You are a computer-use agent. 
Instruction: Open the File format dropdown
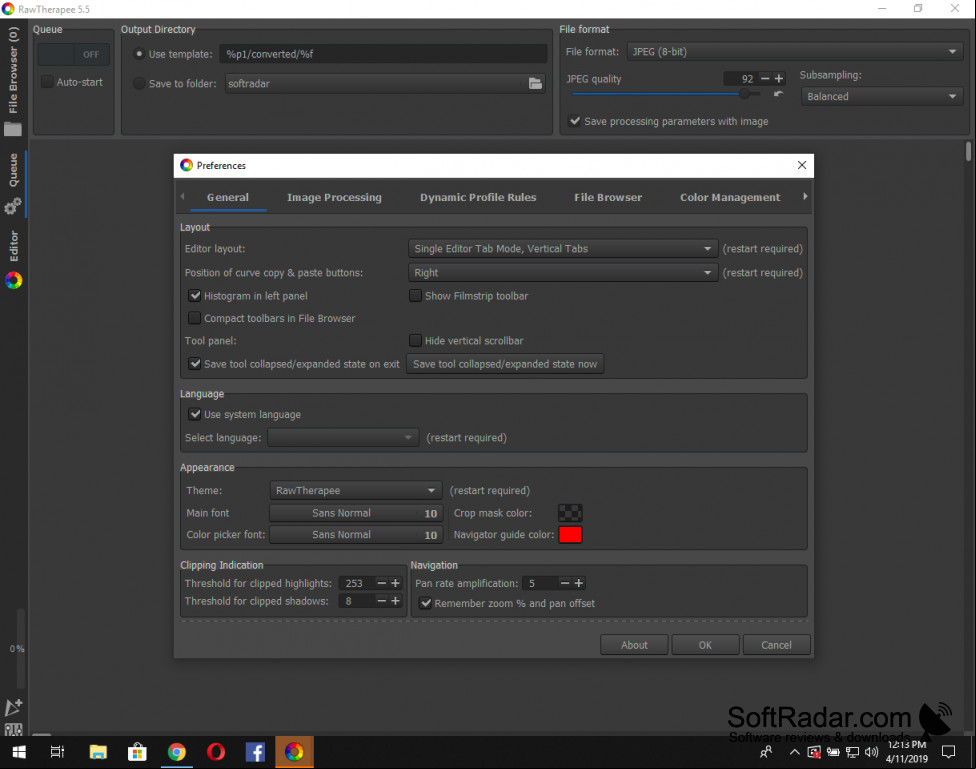tap(795, 52)
